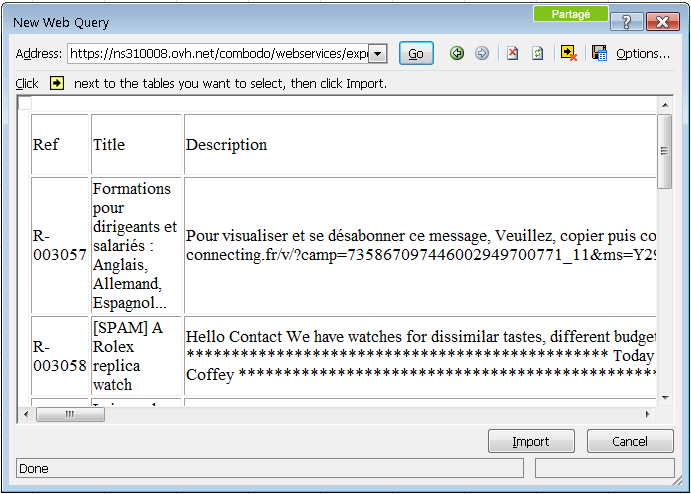Viewport: 691px width, 494px height.
Task: Click inside the Address URL field
Action: tap(218, 54)
